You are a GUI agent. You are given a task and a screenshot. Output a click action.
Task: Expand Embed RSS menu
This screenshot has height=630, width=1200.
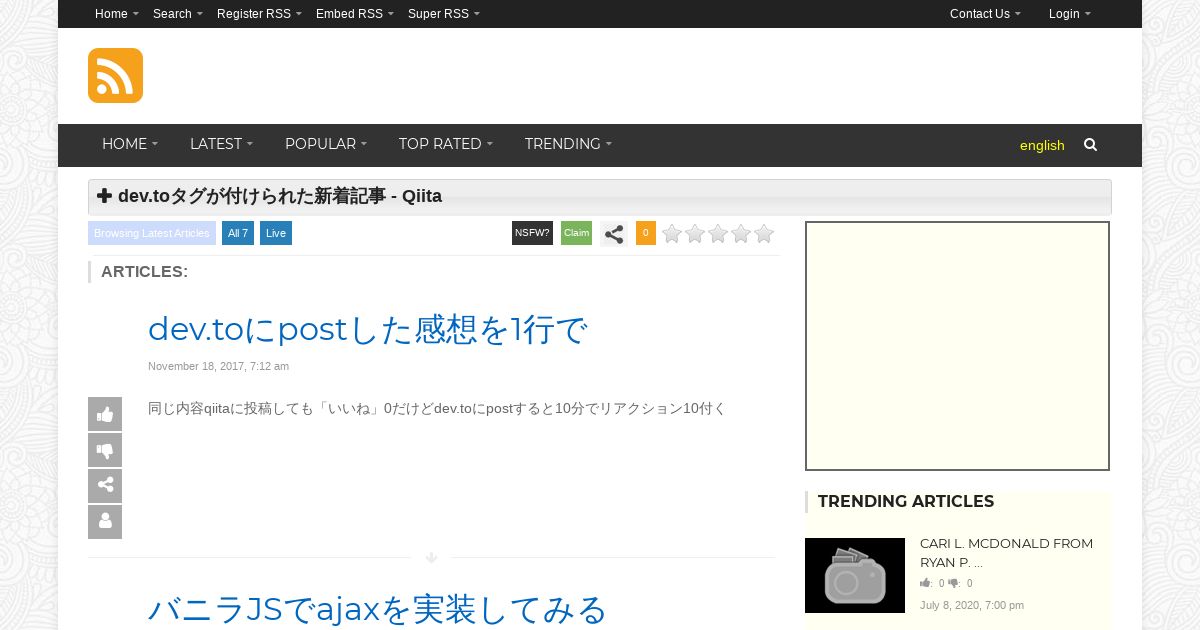point(355,14)
